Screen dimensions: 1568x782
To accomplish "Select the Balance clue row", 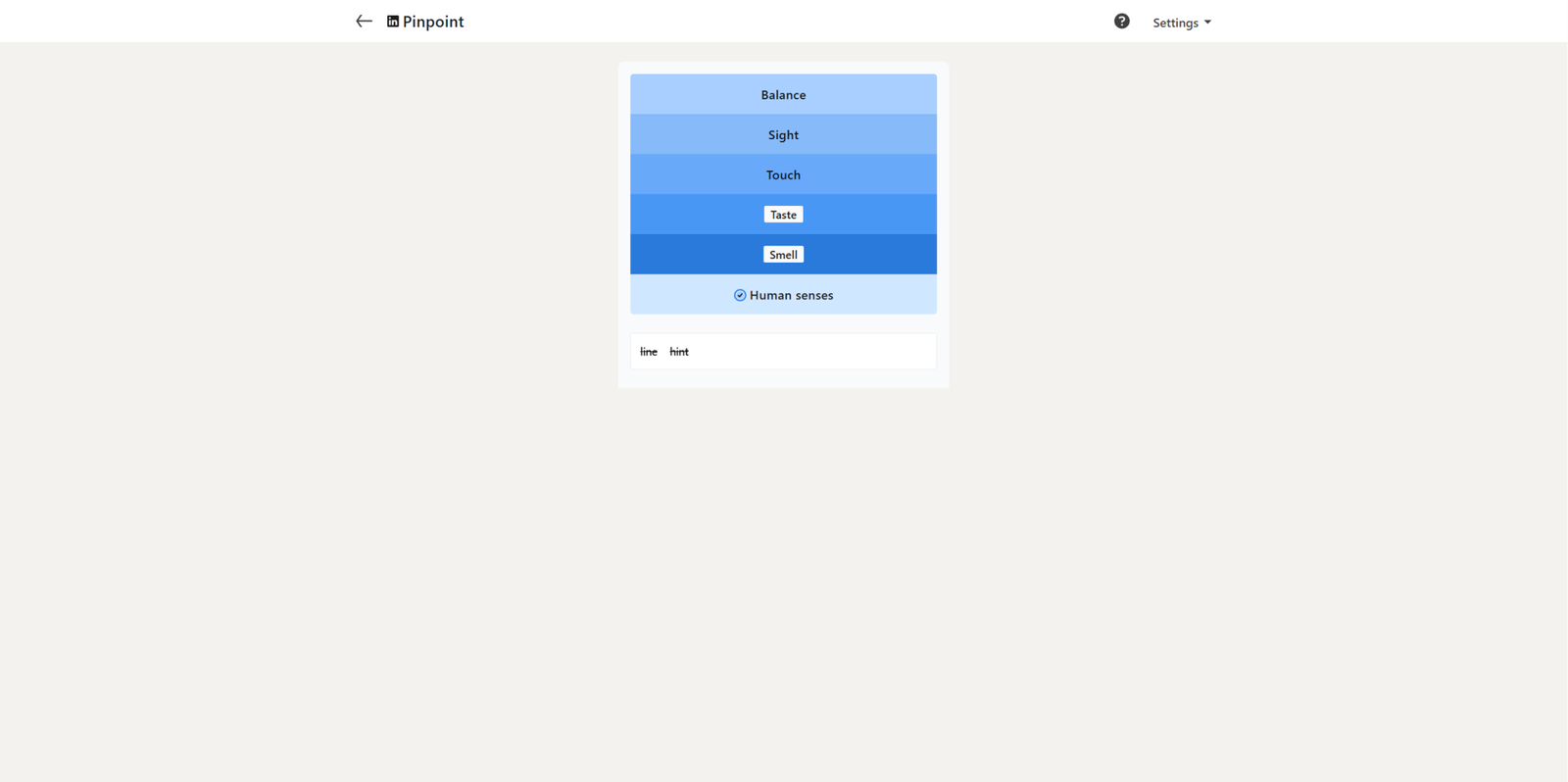I will coord(783,95).
